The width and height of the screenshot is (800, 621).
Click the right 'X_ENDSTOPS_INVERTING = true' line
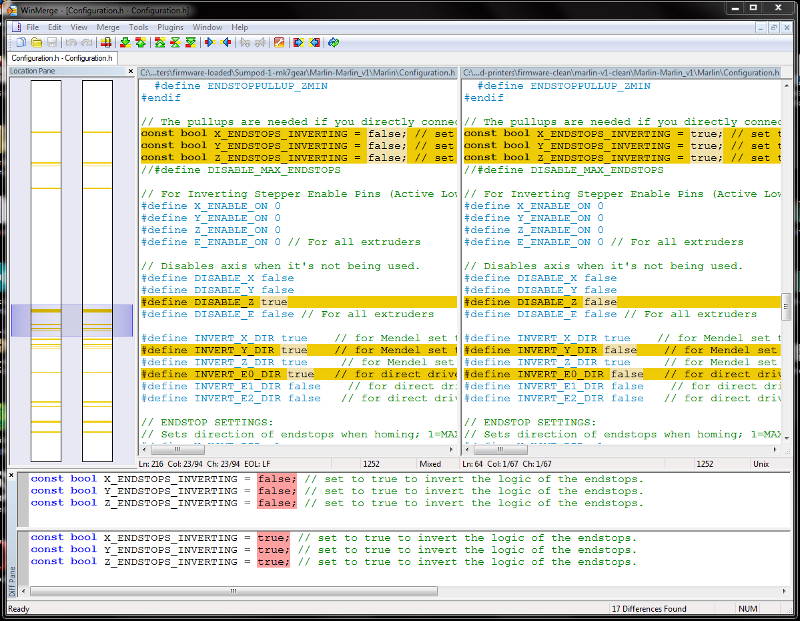pos(622,134)
